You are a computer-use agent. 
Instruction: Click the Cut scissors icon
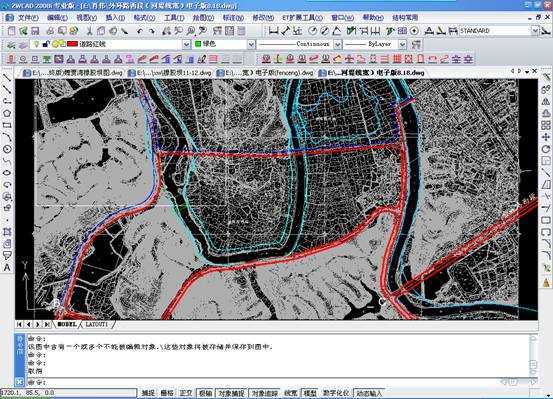[90, 31]
